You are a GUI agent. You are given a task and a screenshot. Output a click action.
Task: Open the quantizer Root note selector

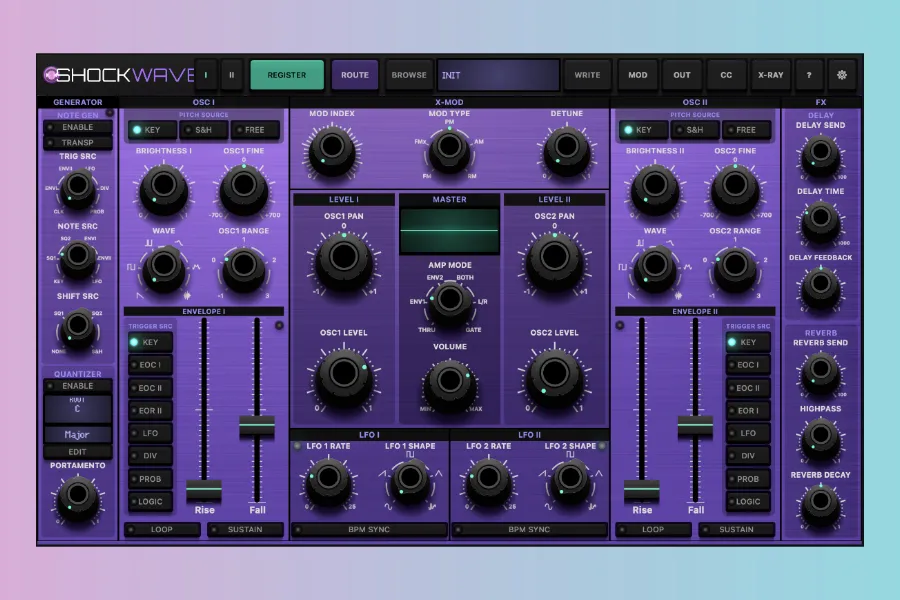pyautogui.click(x=77, y=408)
